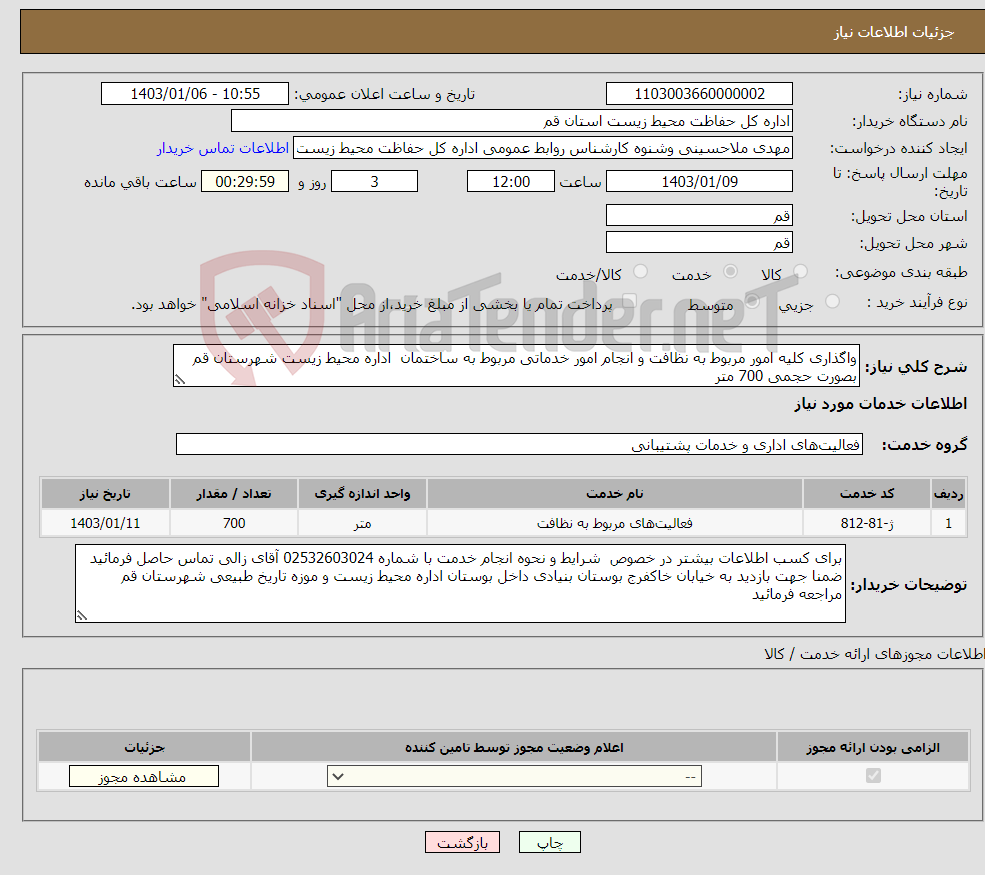
Task: Click the توضیحات خریدار text area
Action: point(460,584)
